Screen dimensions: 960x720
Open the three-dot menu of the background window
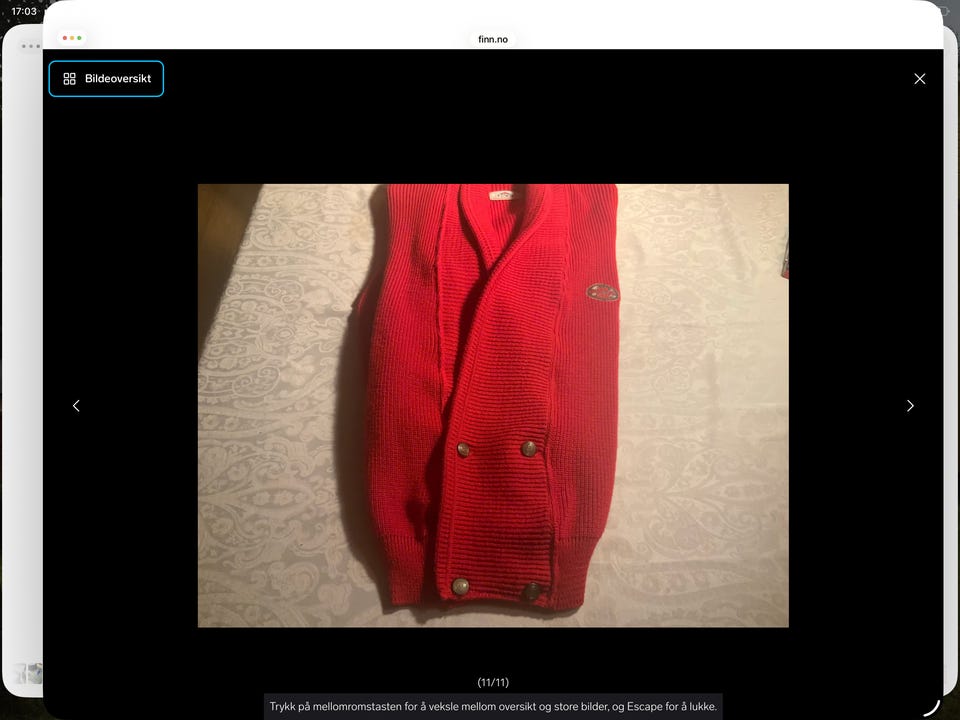pos(29,46)
